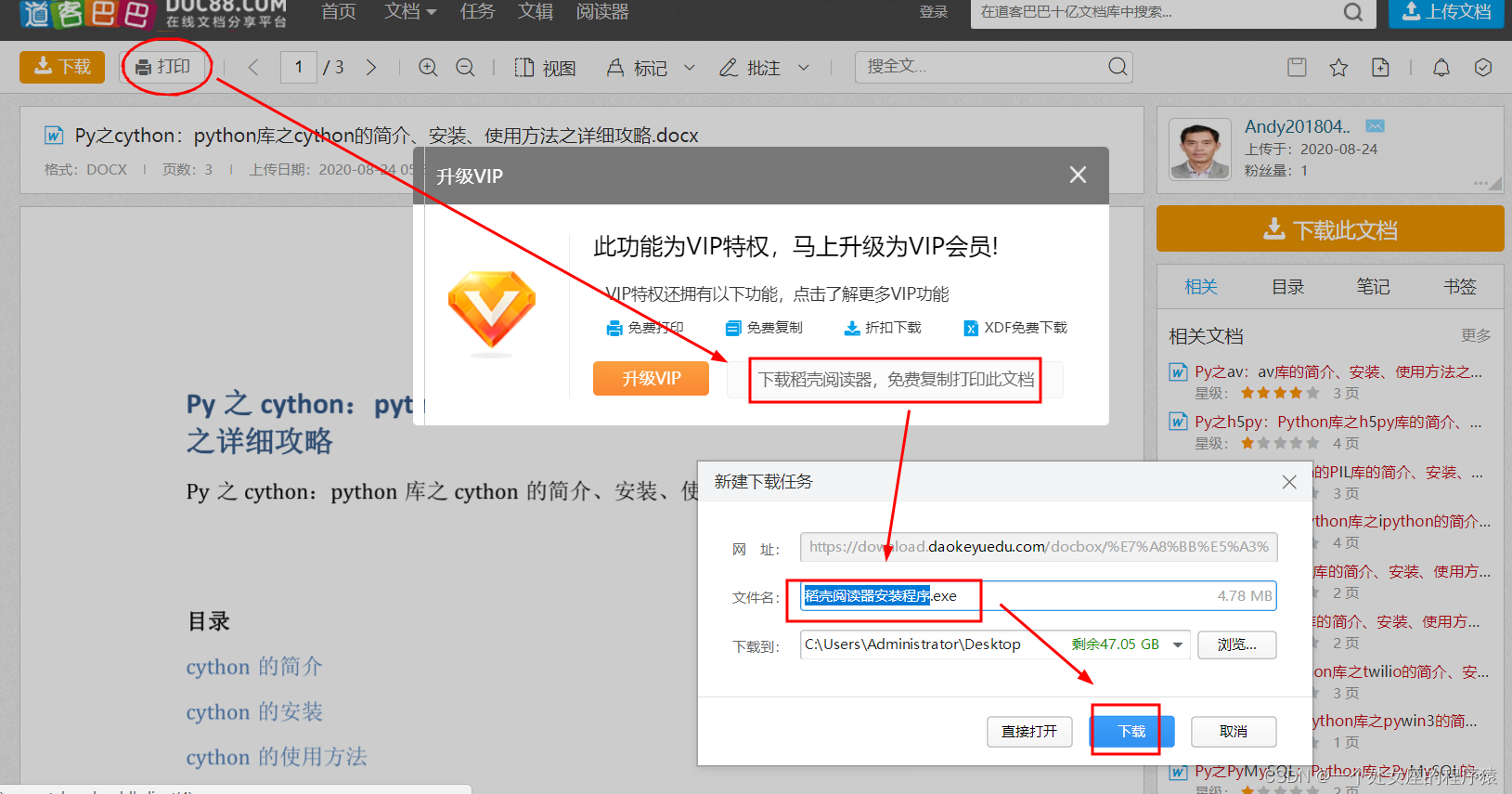Open 首页 in top navigation
The height and width of the screenshot is (794, 1512).
[339, 11]
